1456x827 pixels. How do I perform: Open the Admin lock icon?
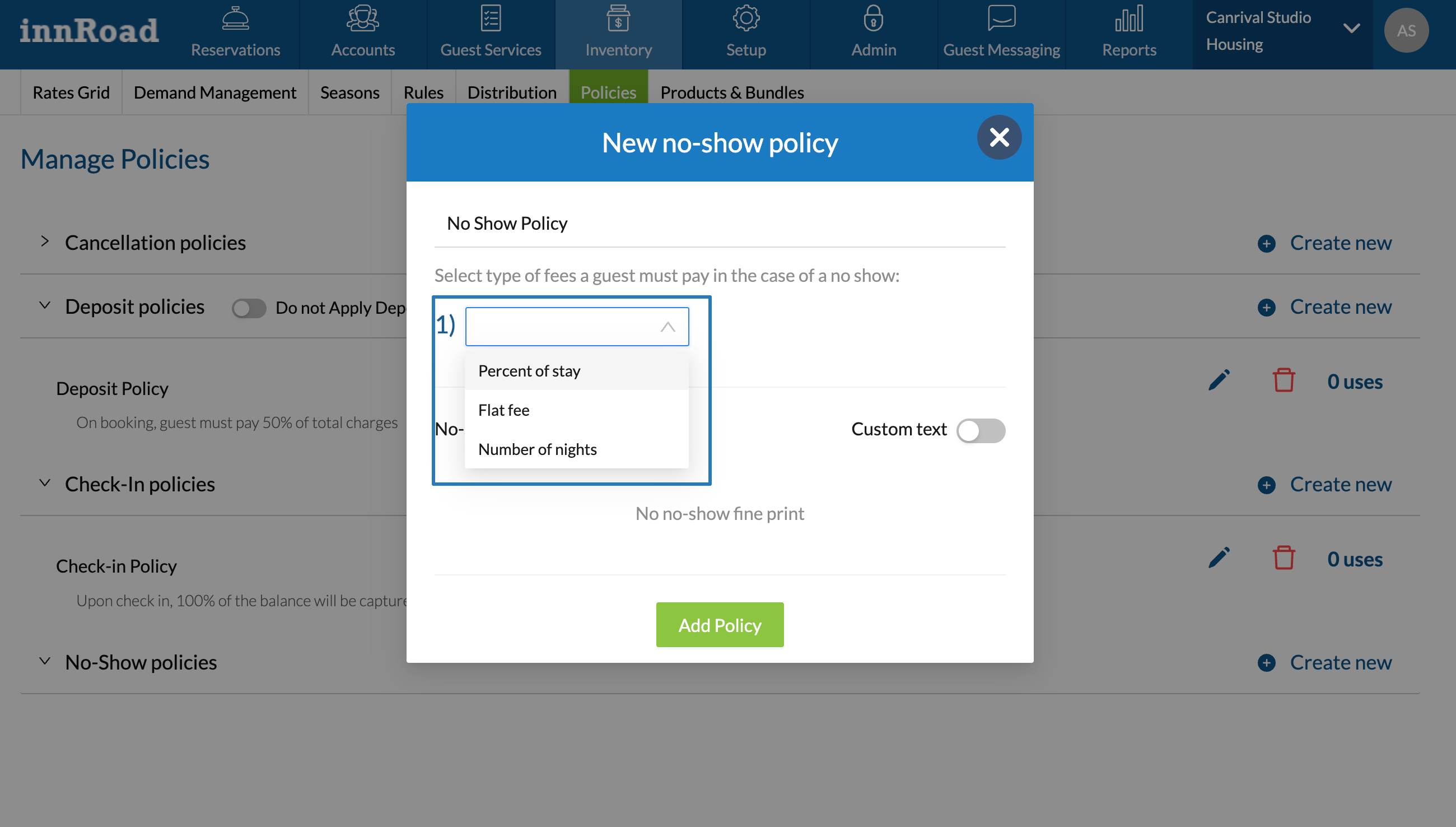(x=873, y=18)
